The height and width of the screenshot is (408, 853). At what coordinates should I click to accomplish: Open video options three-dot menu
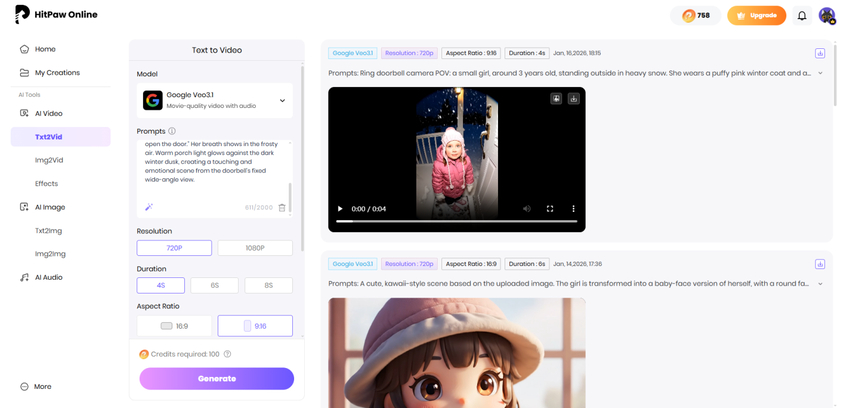pyautogui.click(x=573, y=209)
